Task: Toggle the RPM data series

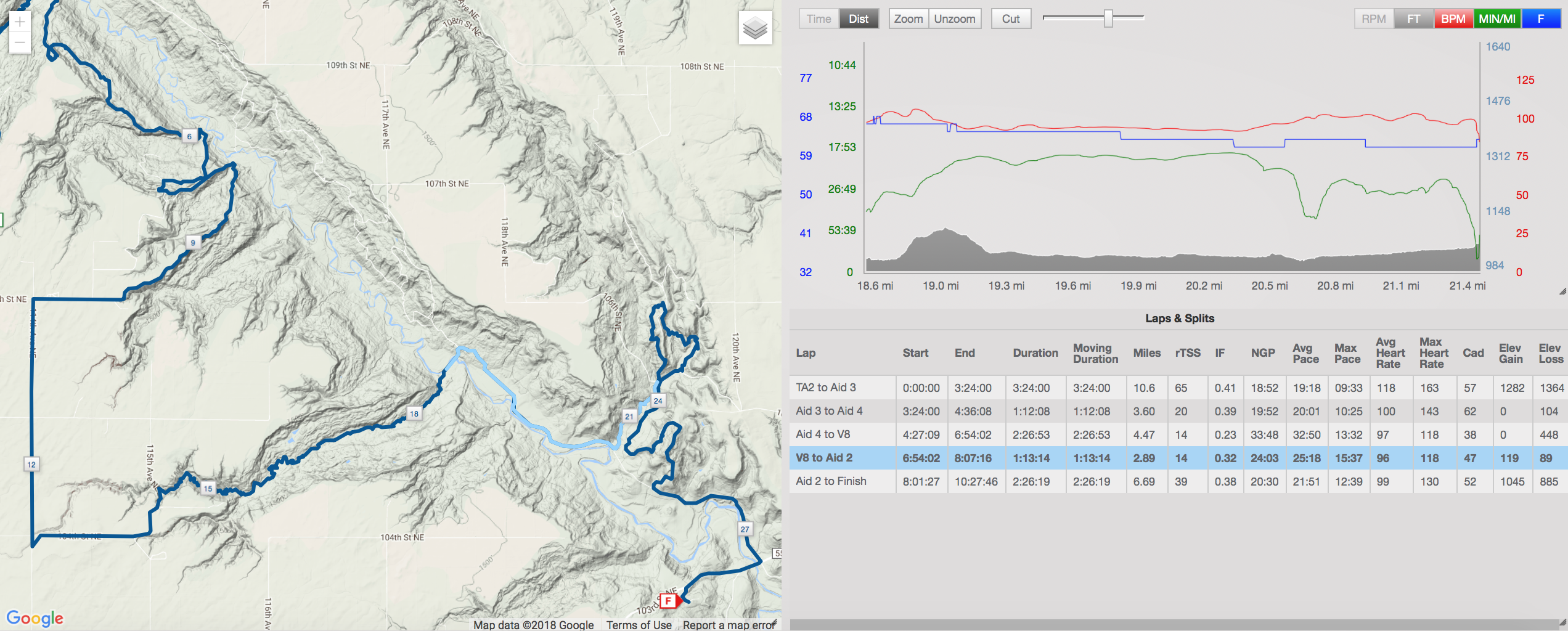Action: coord(1373,18)
